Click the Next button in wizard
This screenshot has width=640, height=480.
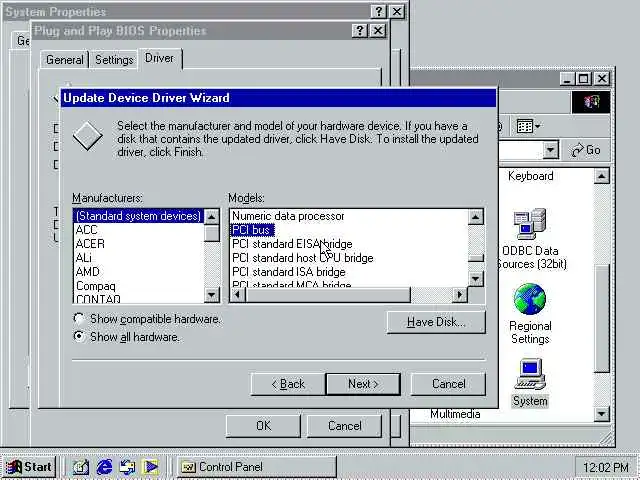click(363, 384)
